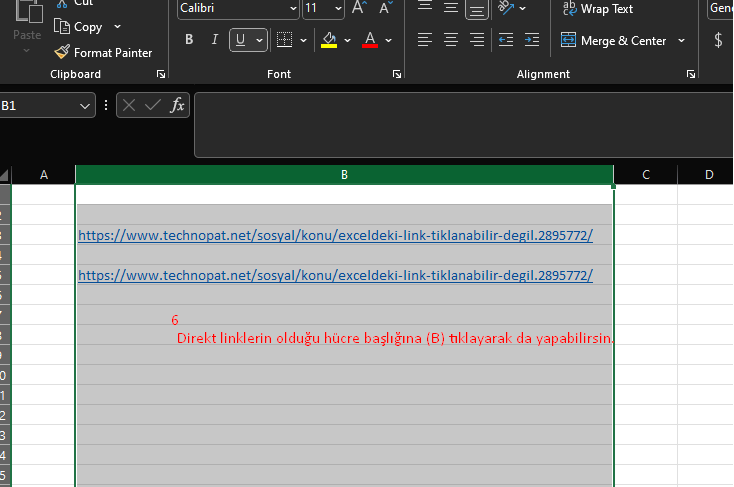Expand the Paste options arrow

point(27,50)
